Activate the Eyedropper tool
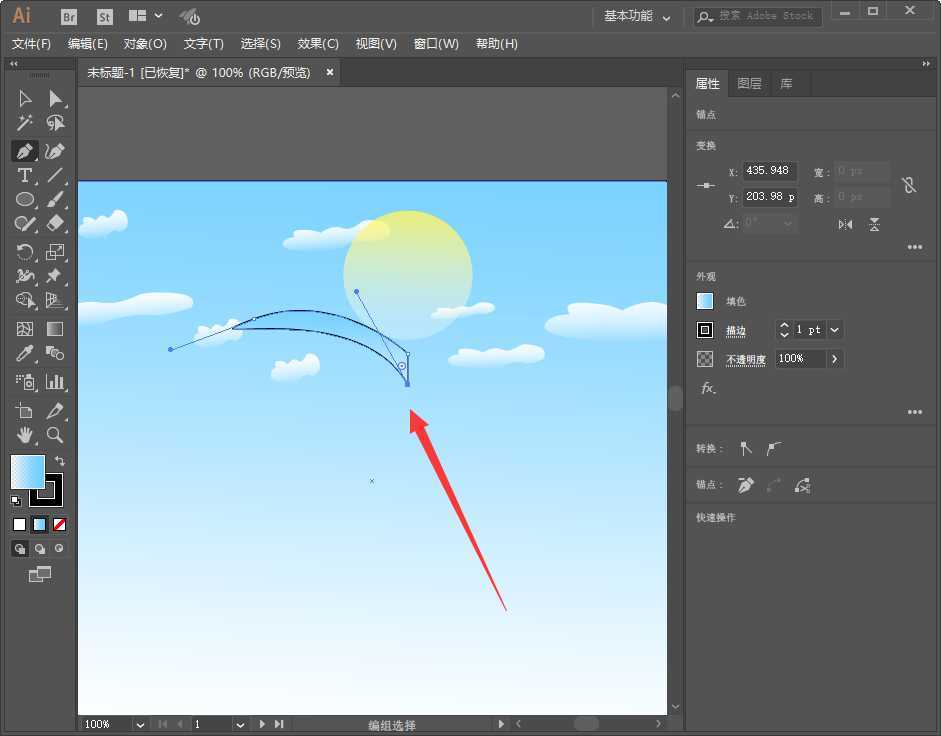 25,352
